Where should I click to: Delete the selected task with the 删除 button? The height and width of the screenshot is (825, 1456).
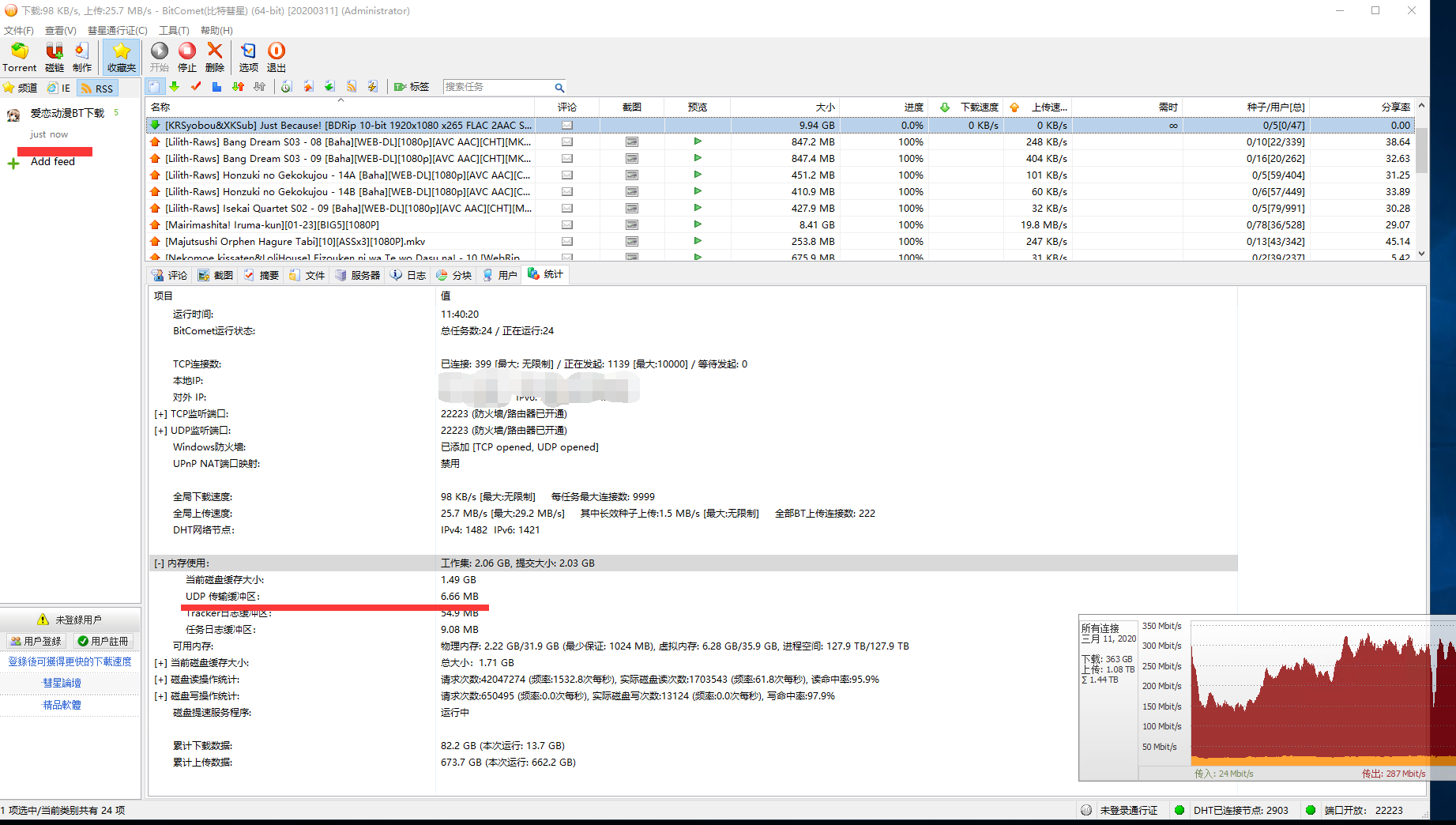click(x=215, y=57)
